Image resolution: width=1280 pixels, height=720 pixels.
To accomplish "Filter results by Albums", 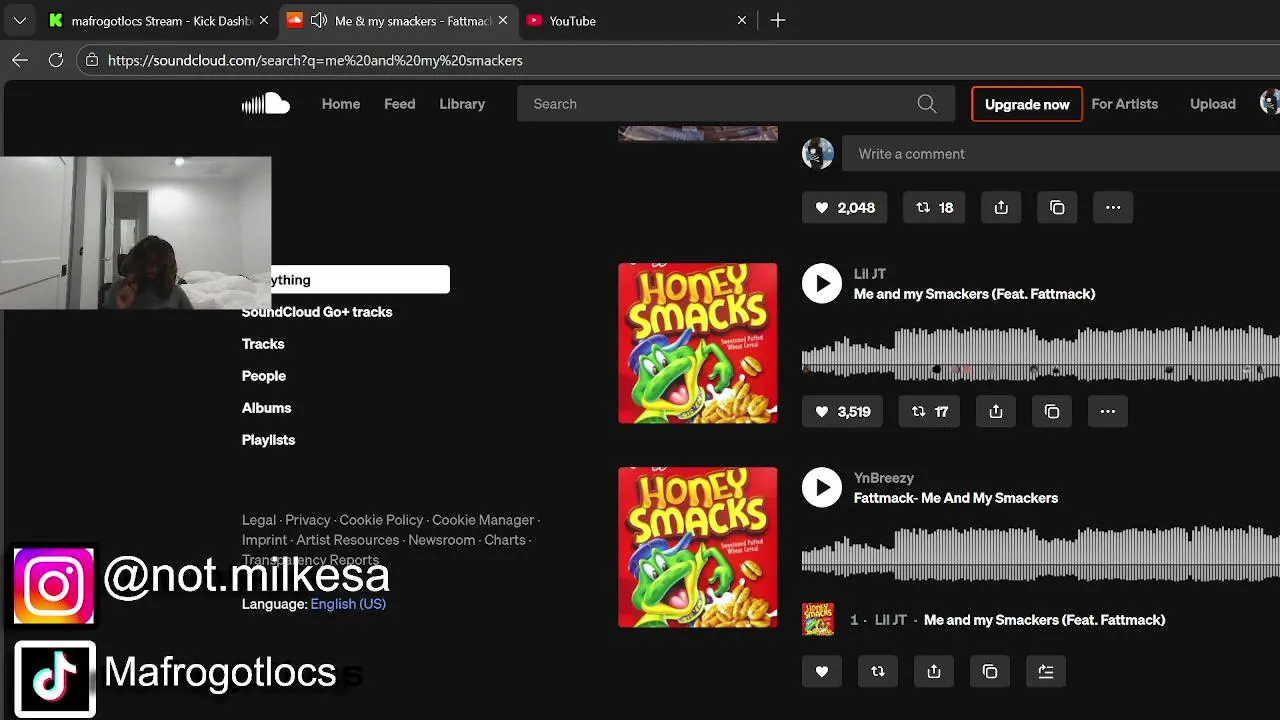I will tap(266, 408).
